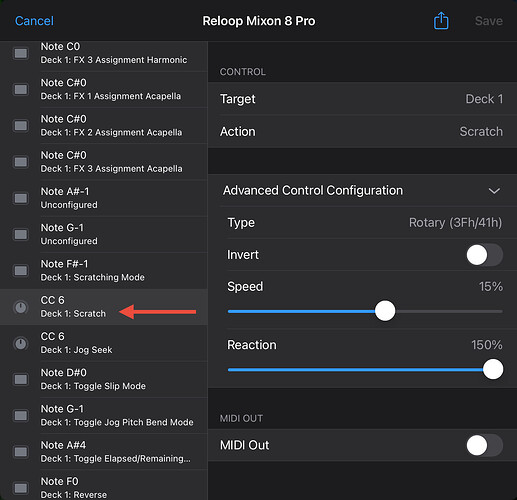Click button icon beside Note G-1 Unconfigured

pos(21,234)
